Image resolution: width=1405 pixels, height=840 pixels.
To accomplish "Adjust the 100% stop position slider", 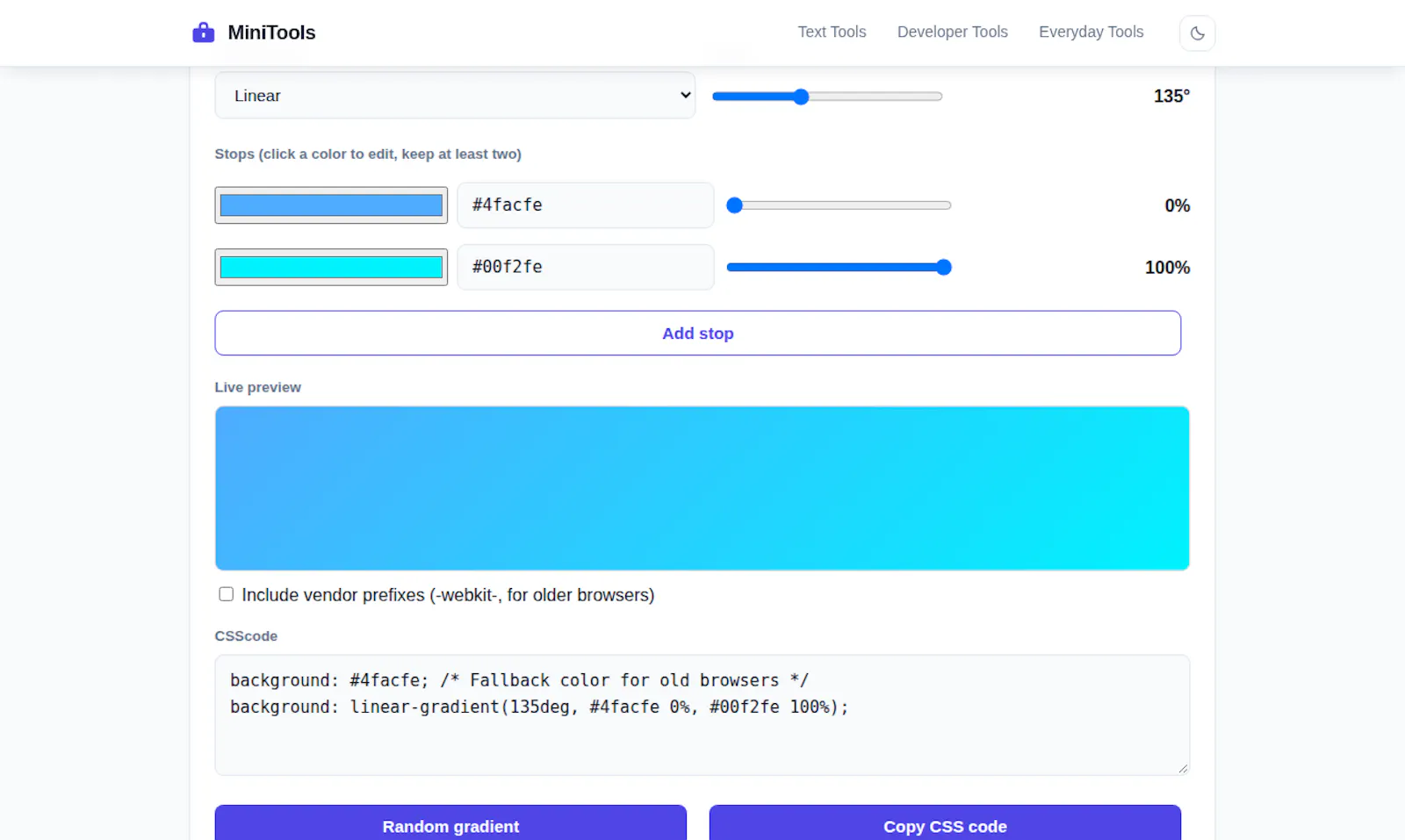I will 839,267.
